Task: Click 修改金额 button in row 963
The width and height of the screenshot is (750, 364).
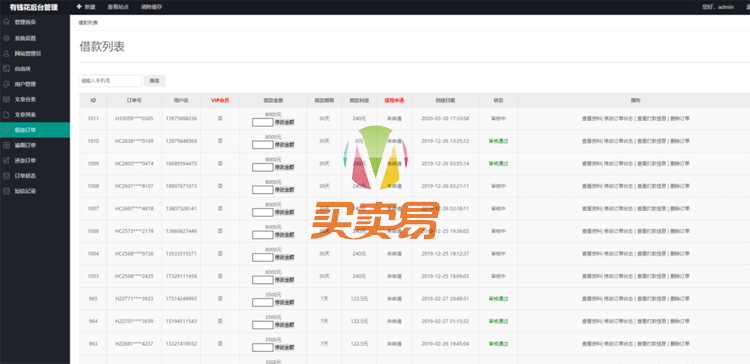Action: [x=285, y=347]
